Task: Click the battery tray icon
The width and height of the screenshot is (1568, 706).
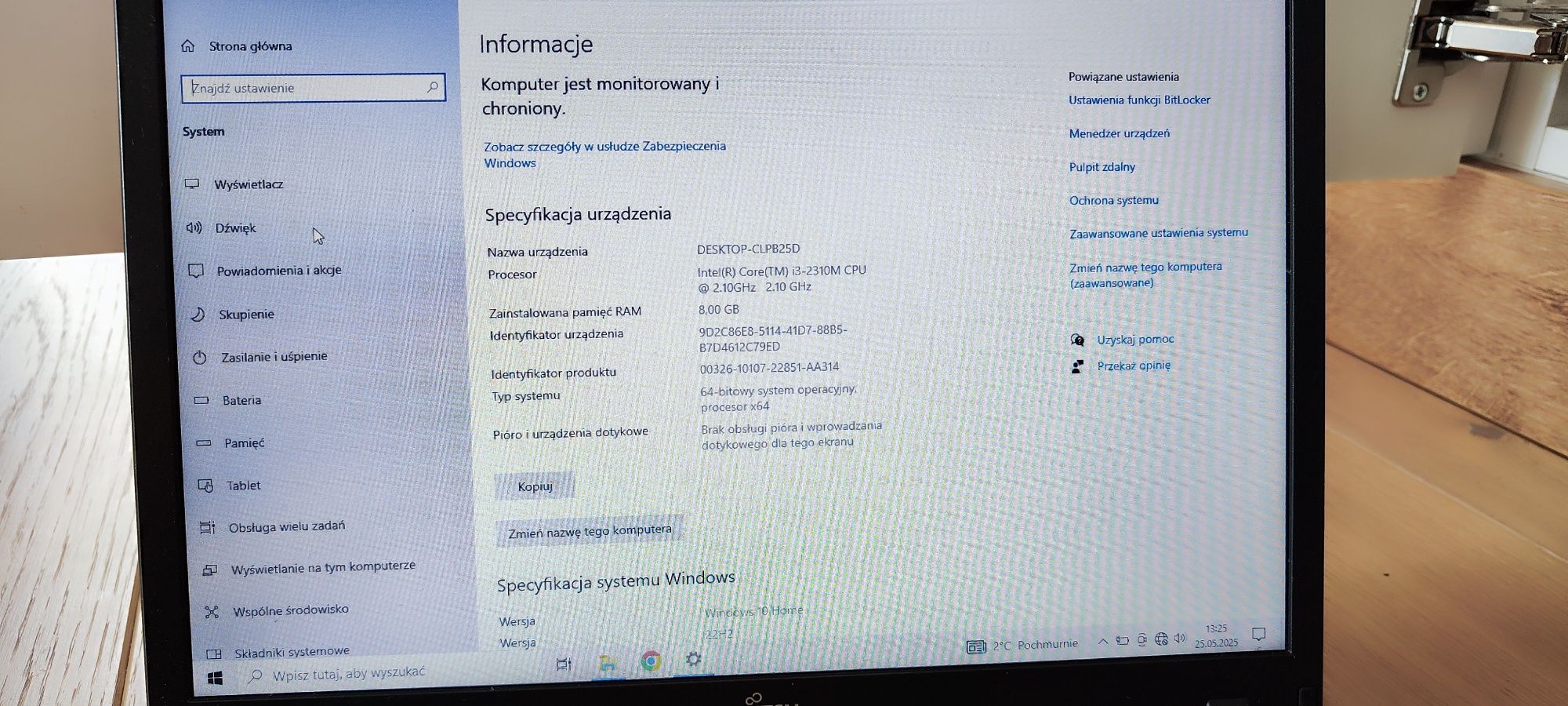Action: pos(1123,641)
